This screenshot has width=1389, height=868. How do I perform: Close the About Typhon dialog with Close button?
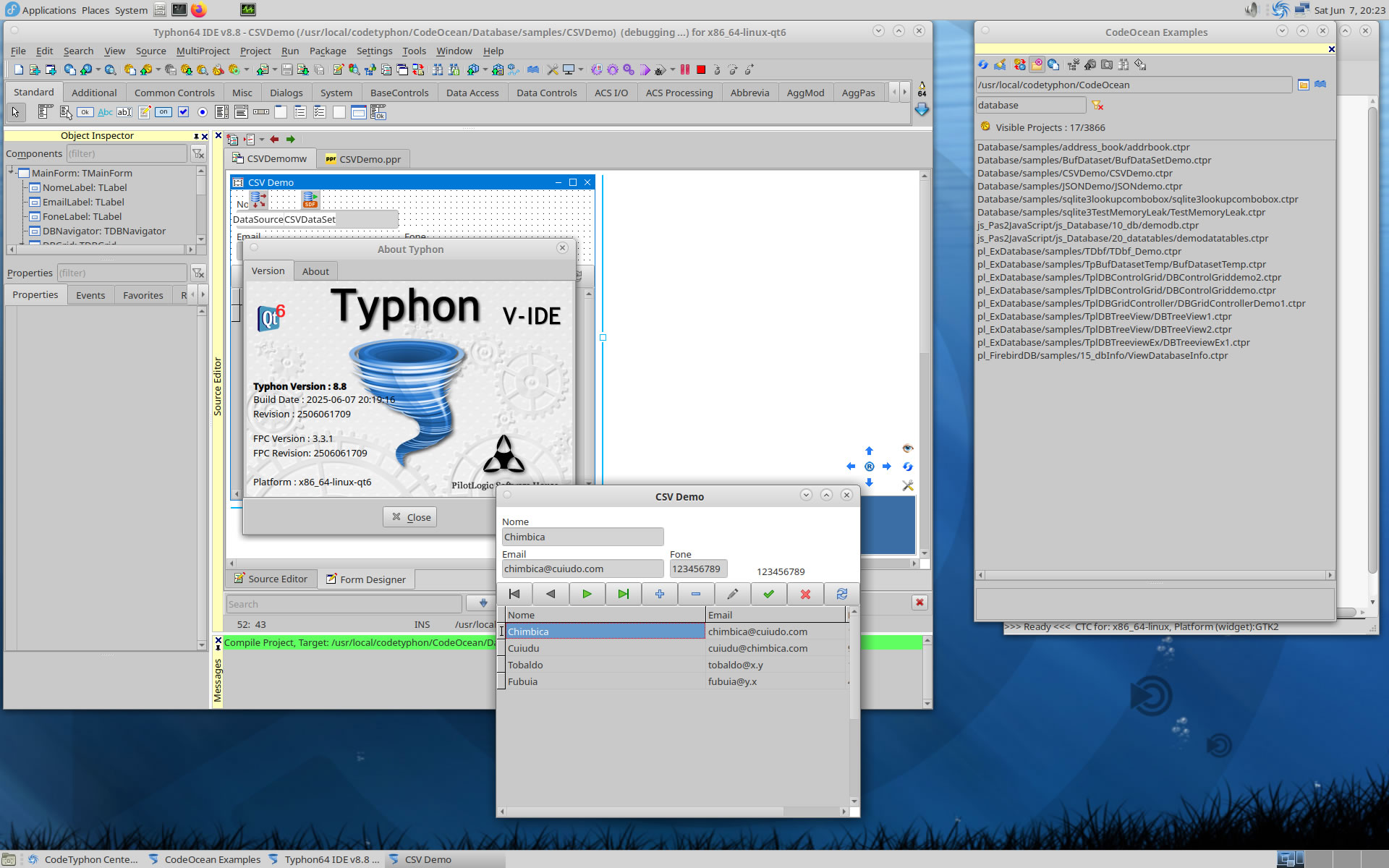click(410, 516)
